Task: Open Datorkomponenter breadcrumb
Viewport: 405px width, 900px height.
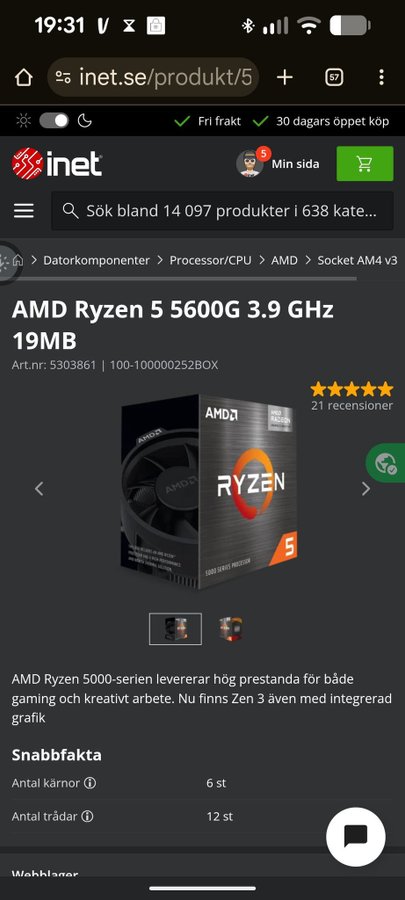Action: pos(96,260)
